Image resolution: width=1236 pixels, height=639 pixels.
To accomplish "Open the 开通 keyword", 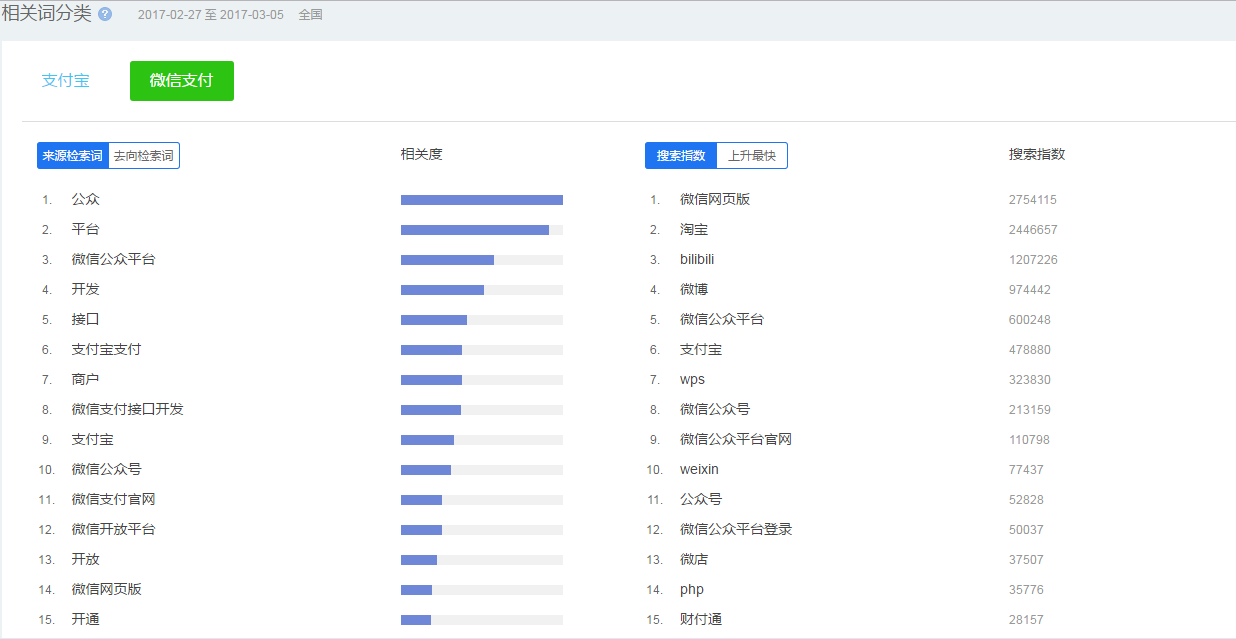I will pyautogui.click(x=86, y=620).
